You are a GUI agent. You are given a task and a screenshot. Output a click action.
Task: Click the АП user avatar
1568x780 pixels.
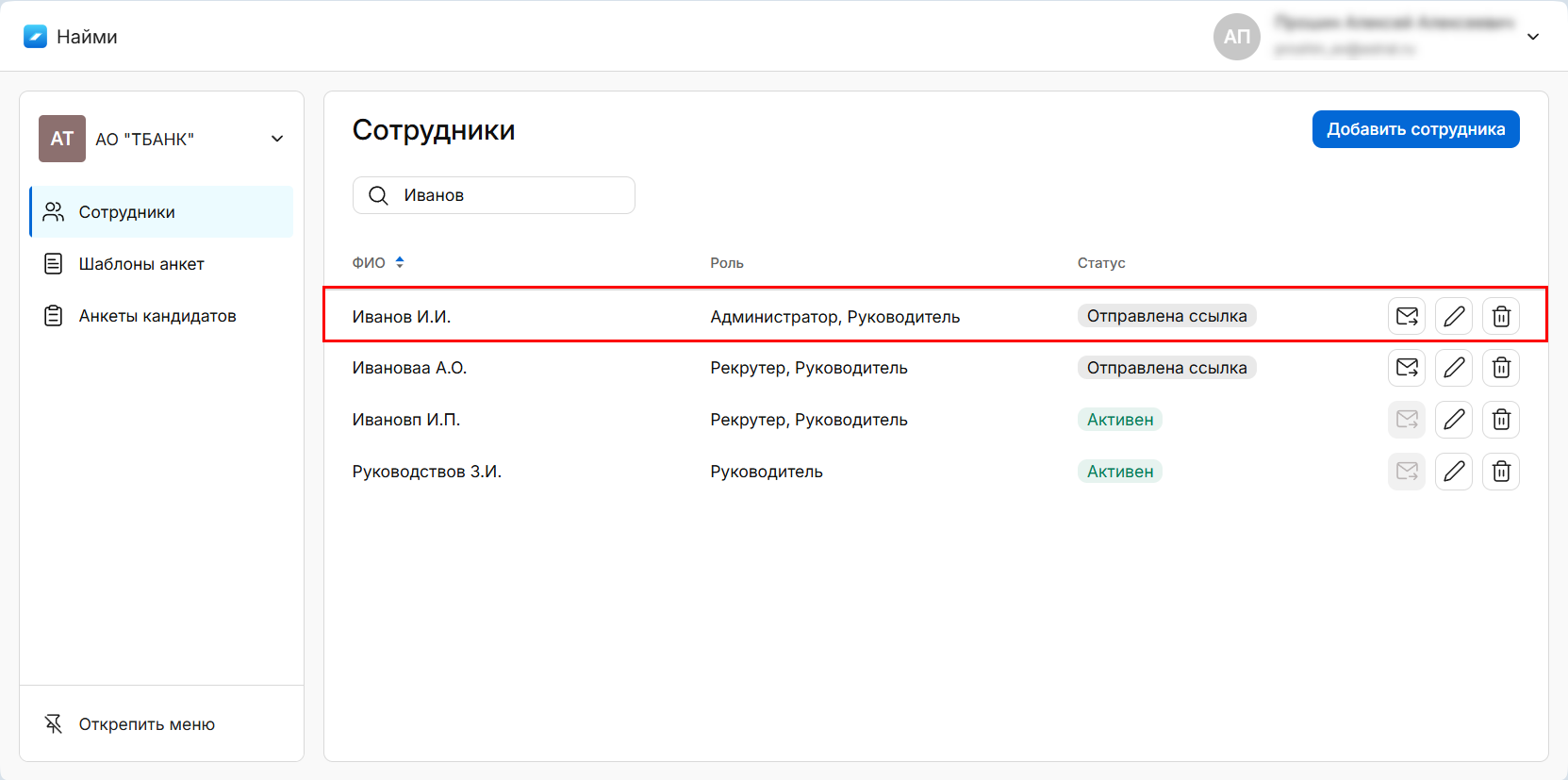click(x=1236, y=37)
